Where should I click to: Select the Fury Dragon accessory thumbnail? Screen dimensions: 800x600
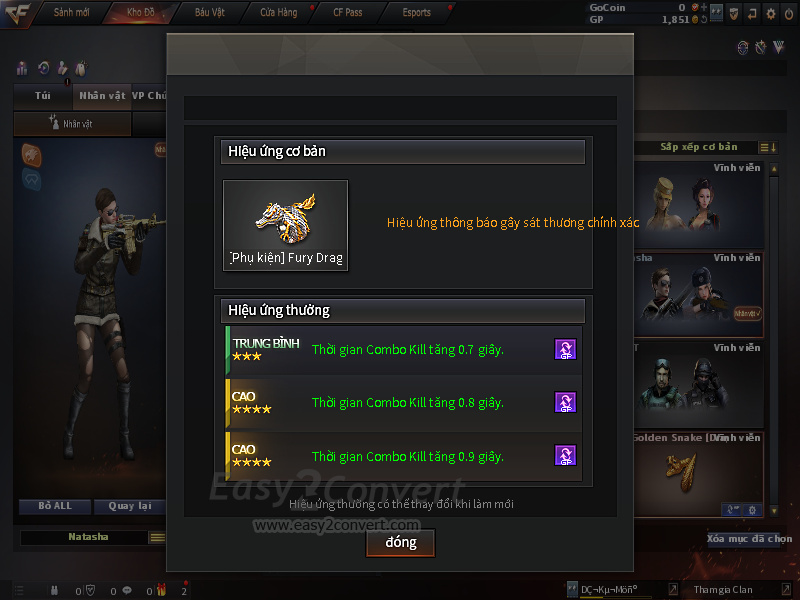click(x=286, y=225)
